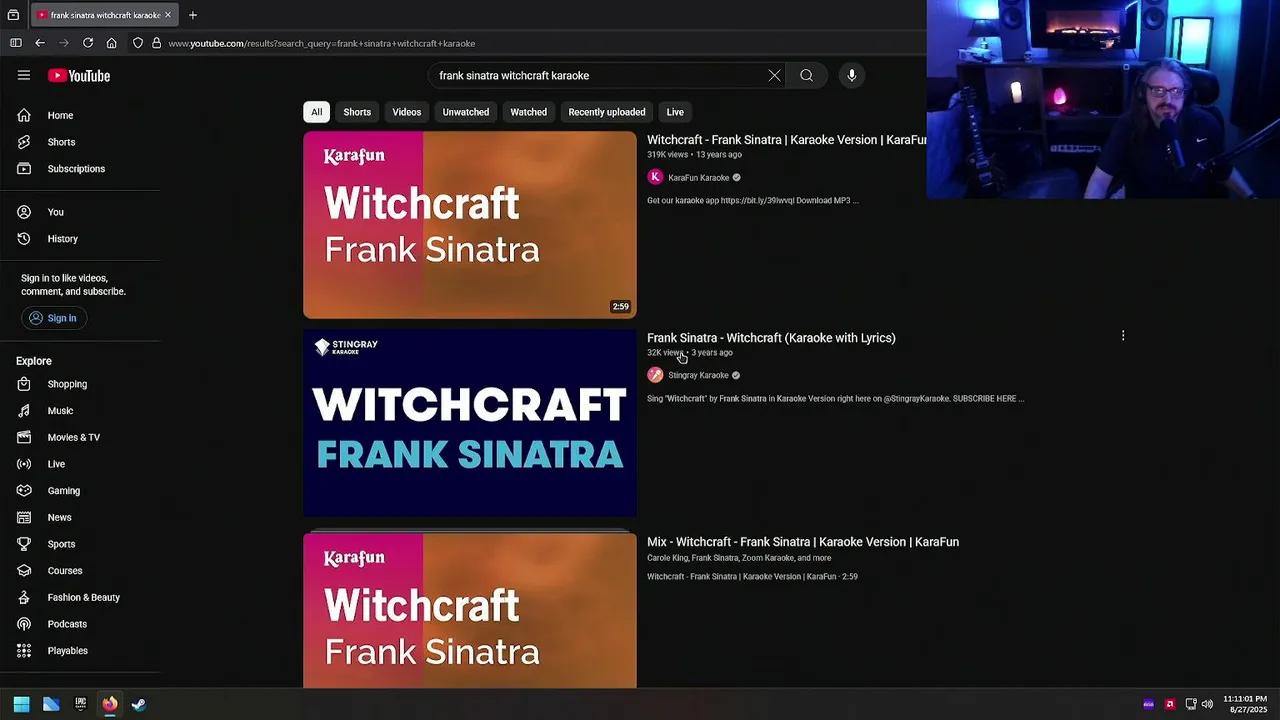Viewport: 1280px width, 720px height.
Task: Click the browser address bar URL
Action: (x=322, y=43)
